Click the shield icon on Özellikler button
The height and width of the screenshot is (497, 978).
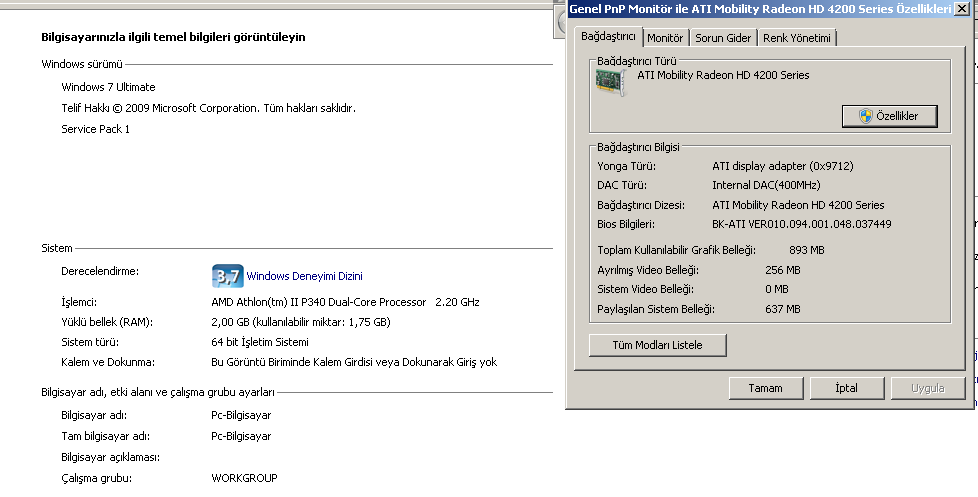tap(866, 117)
